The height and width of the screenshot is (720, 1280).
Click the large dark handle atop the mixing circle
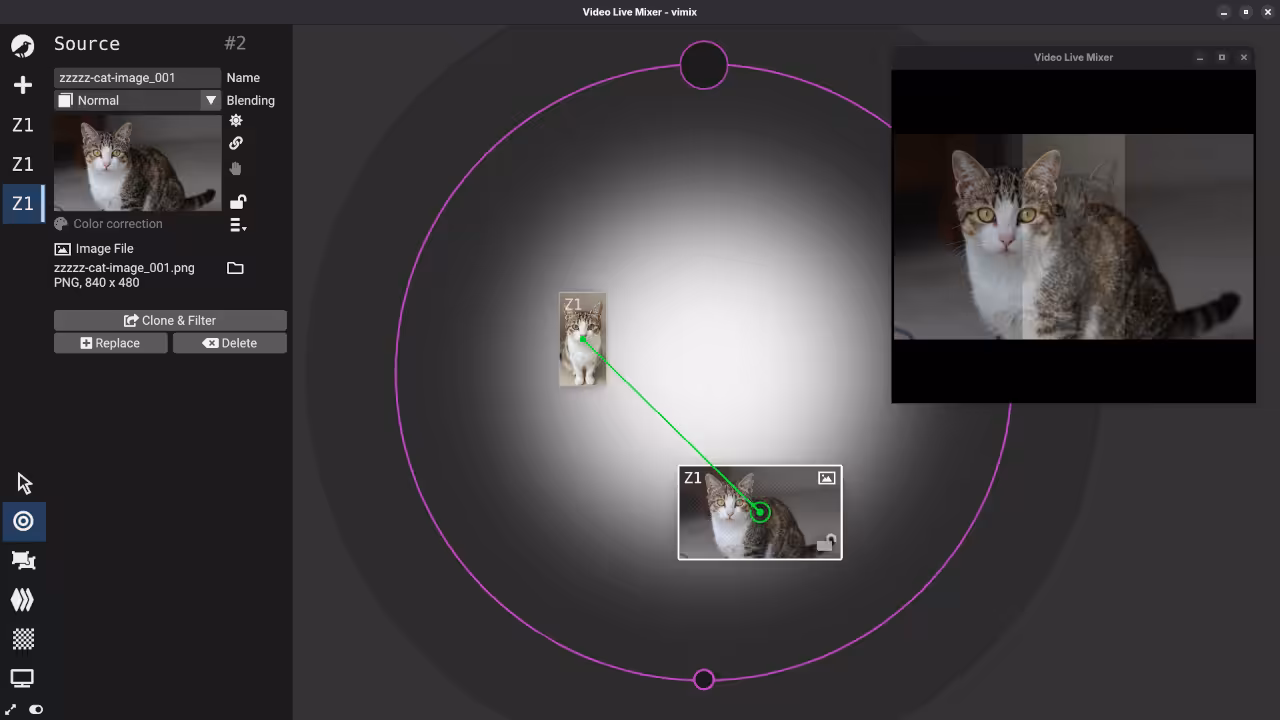(x=704, y=65)
